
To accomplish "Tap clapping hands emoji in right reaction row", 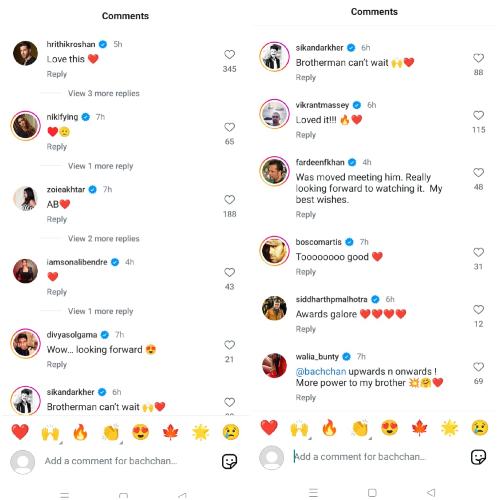I will tap(360, 428).
